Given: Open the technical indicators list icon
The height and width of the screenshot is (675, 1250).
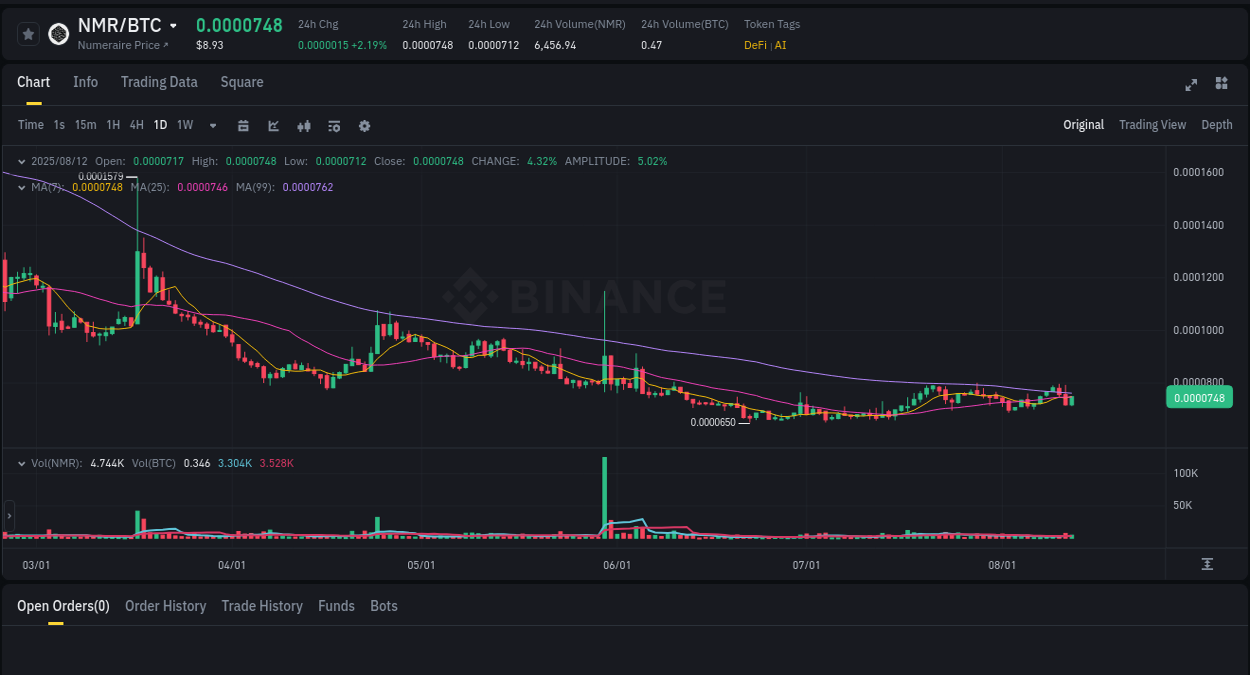Looking at the screenshot, I should pyautogui.click(x=333, y=125).
